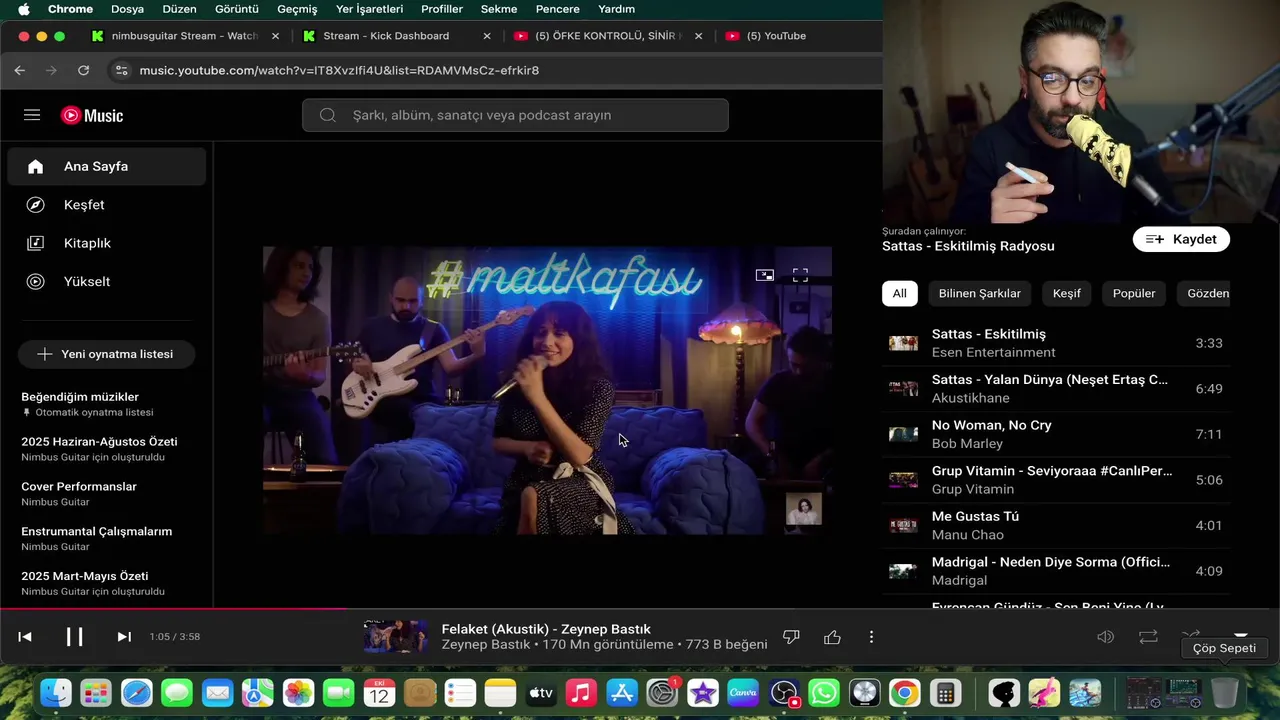Play Grup Vitamin - Seviyoraaa from queue
The height and width of the screenshot is (720, 1280).
pyautogui.click(x=1056, y=480)
